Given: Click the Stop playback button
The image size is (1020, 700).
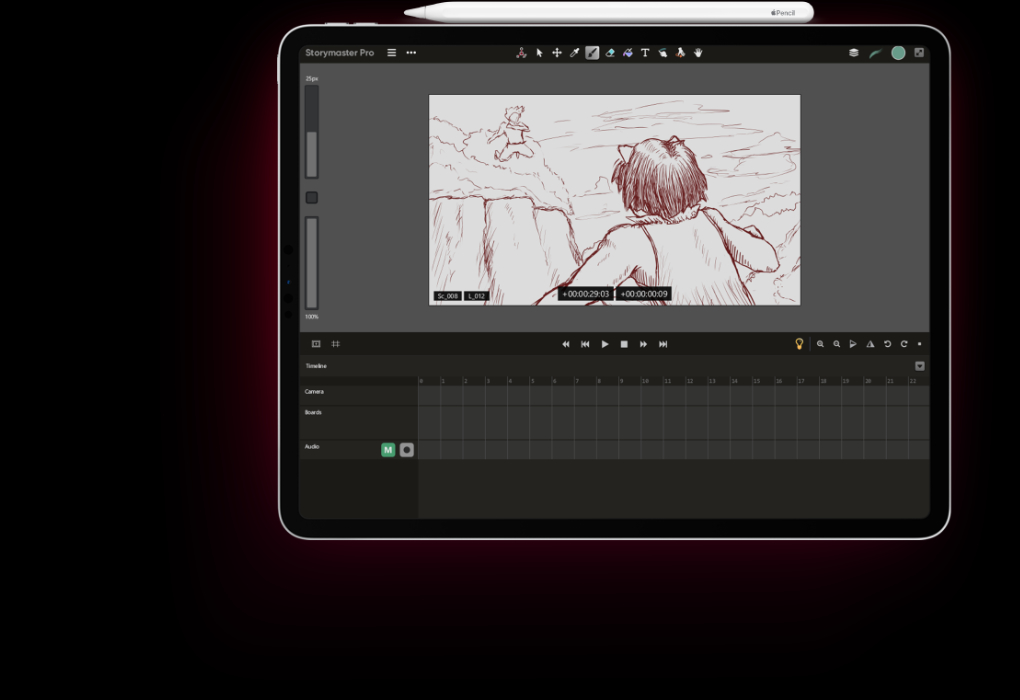Looking at the screenshot, I should click(624, 344).
